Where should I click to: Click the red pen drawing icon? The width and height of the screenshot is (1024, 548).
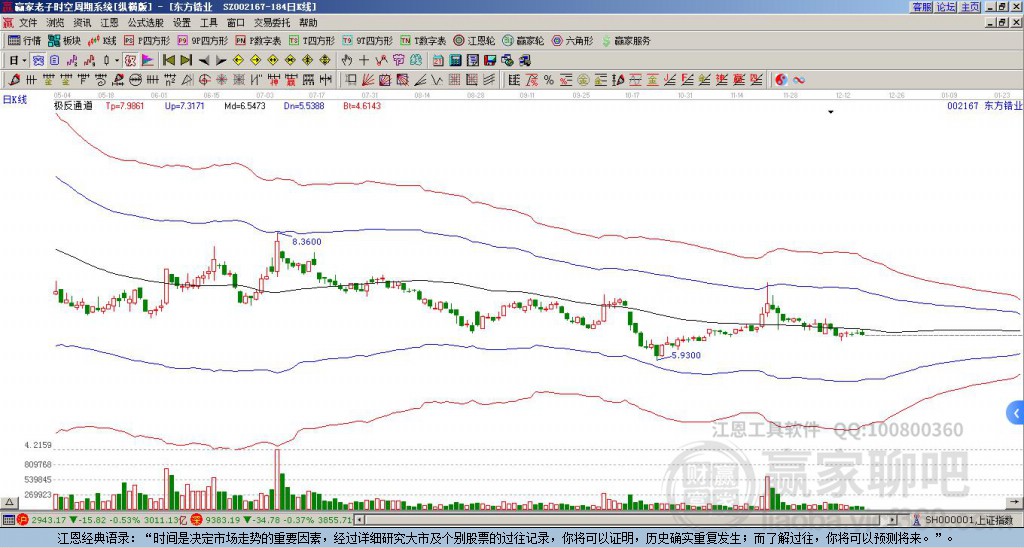14,80
